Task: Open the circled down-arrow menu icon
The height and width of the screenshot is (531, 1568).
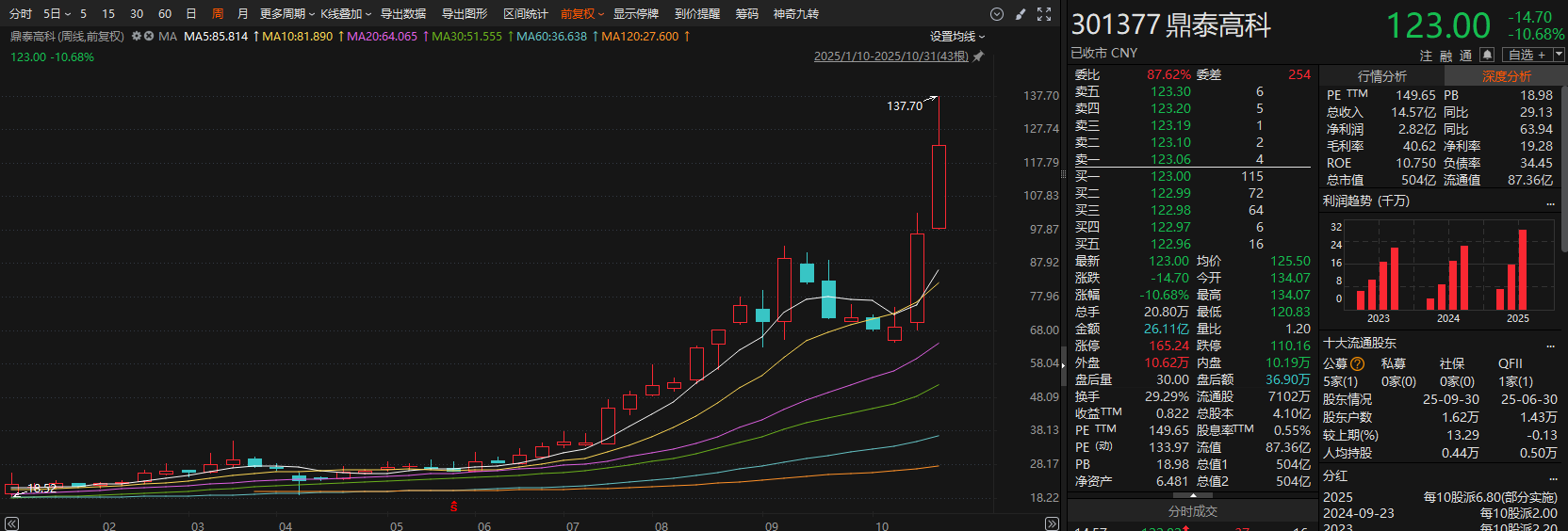Action: [x=997, y=14]
